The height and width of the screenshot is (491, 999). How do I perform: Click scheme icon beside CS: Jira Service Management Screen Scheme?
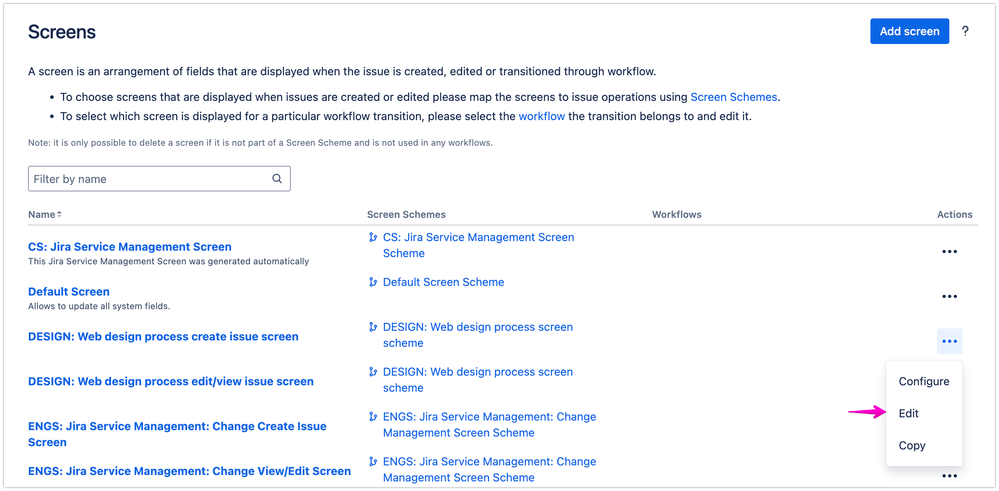click(373, 238)
